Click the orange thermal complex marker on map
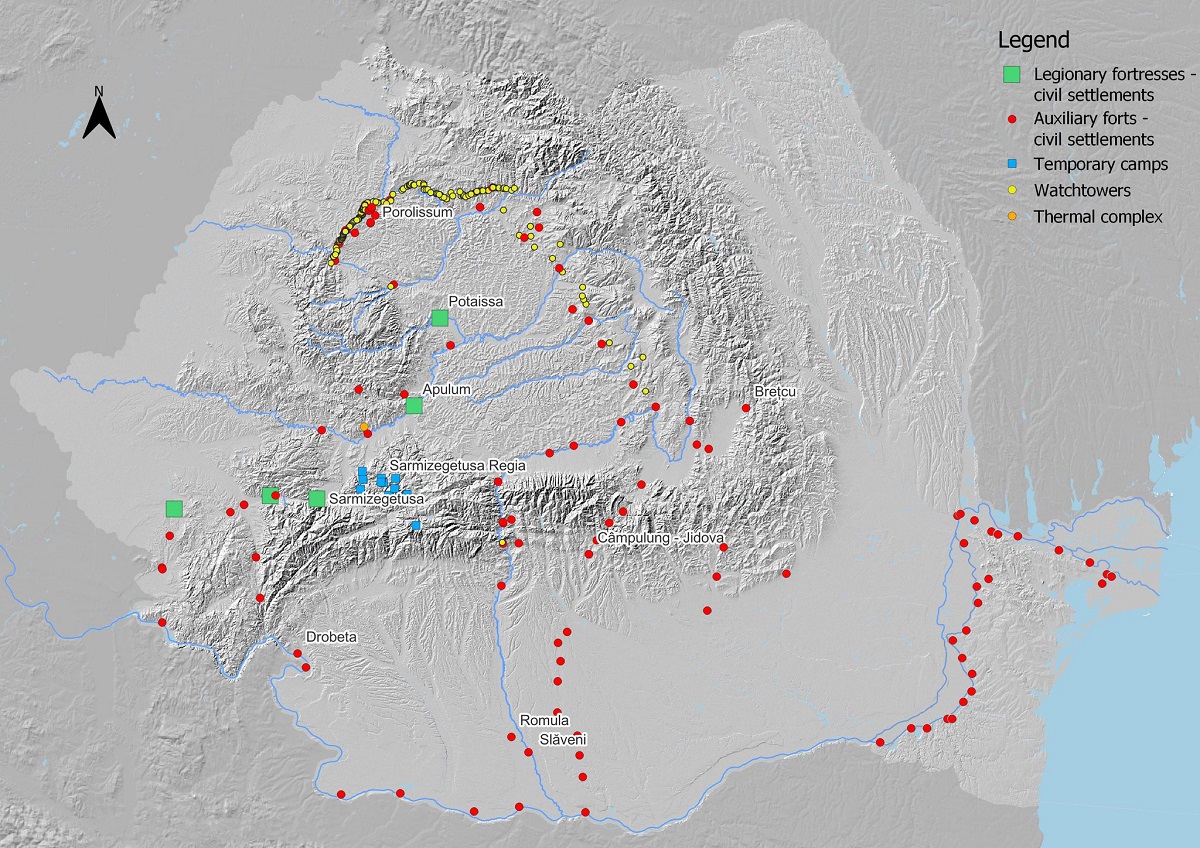Image resolution: width=1200 pixels, height=848 pixels. pyautogui.click(x=364, y=428)
